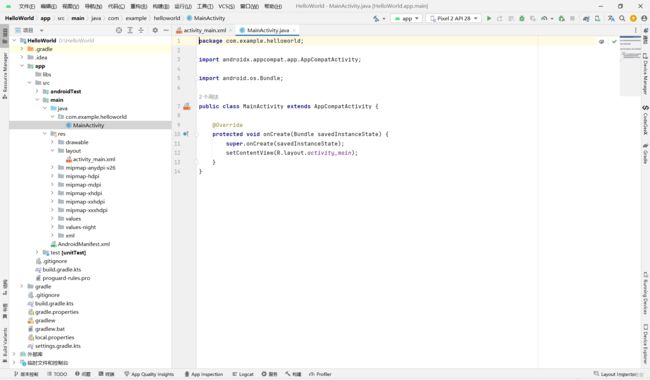This screenshot has width=650, height=380.
Task: Click the related XML file gutter icon on line 7
Action: pos(187,106)
